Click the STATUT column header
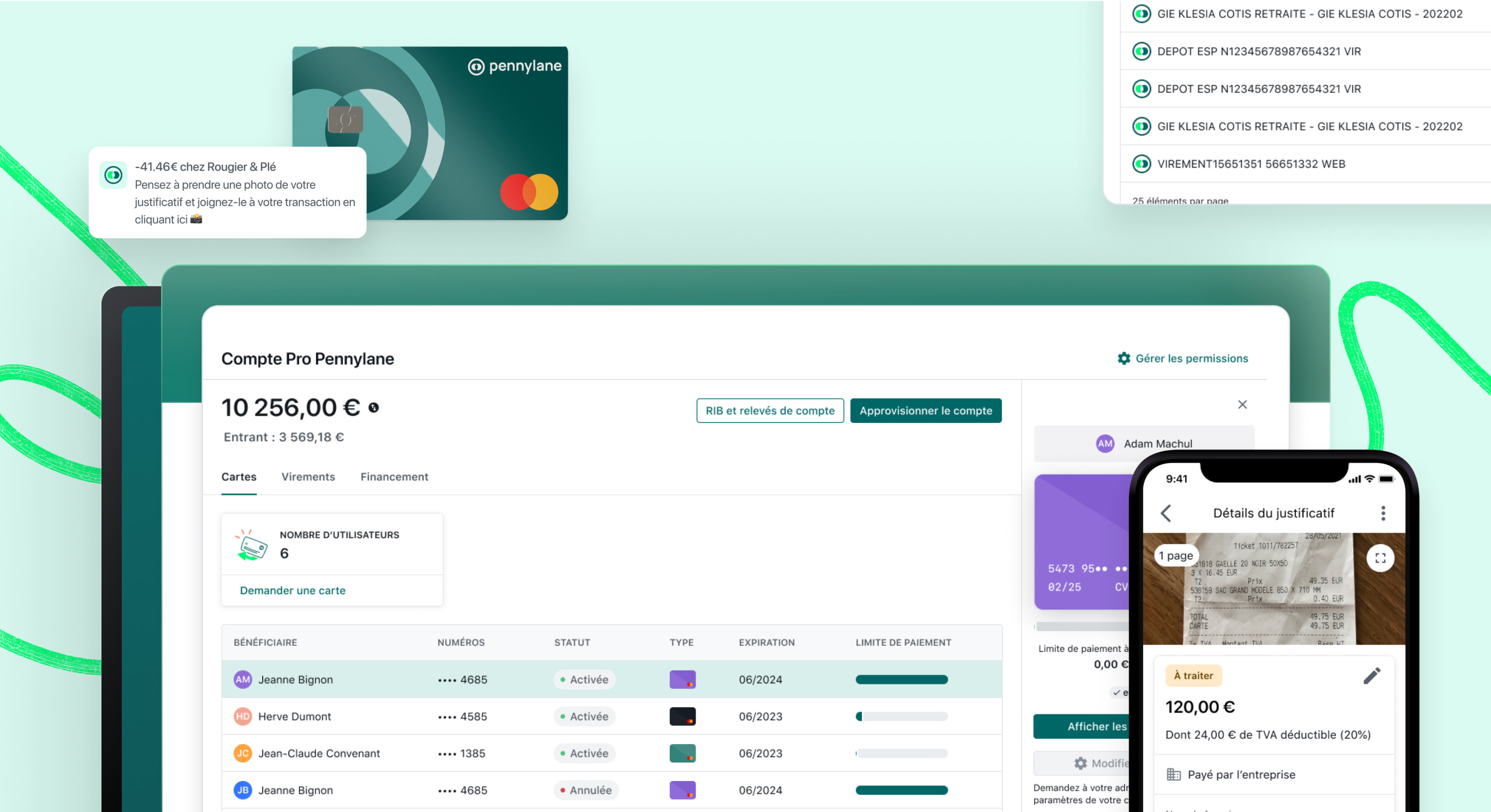Screen dimensions: 1491x812 click(x=572, y=643)
